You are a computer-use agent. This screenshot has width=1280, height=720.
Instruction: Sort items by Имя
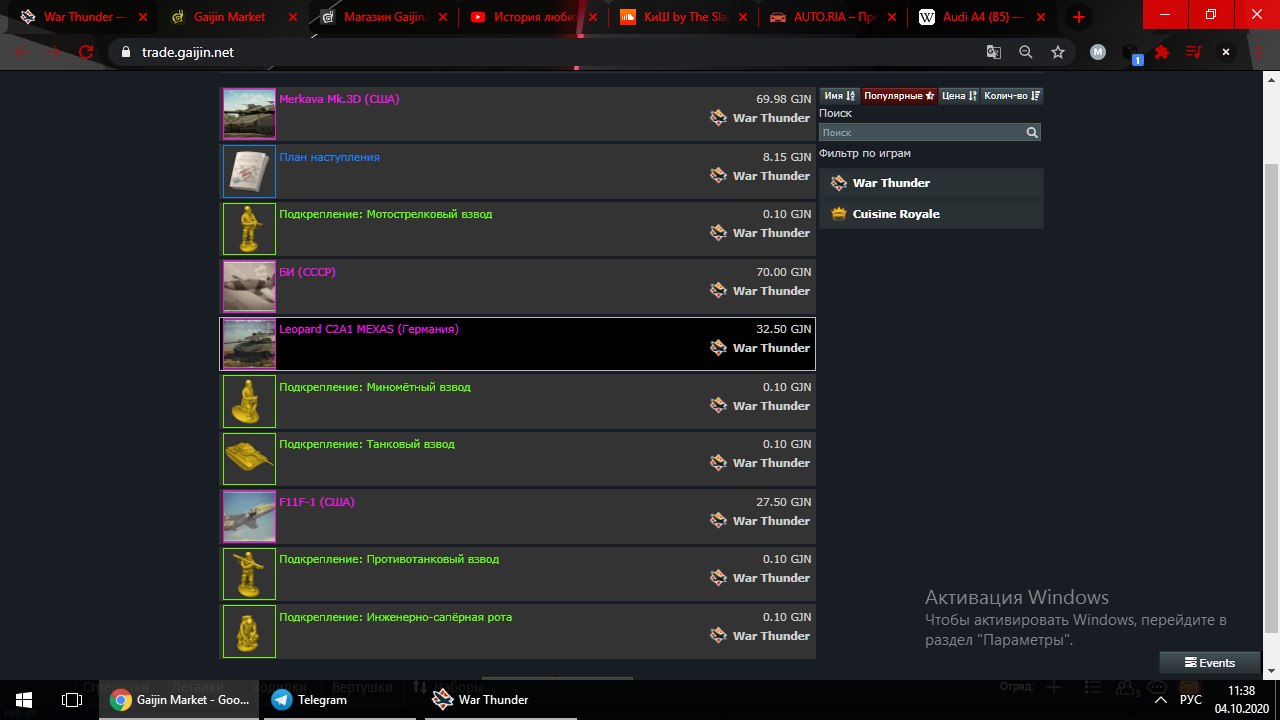pyautogui.click(x=839, y=96)
